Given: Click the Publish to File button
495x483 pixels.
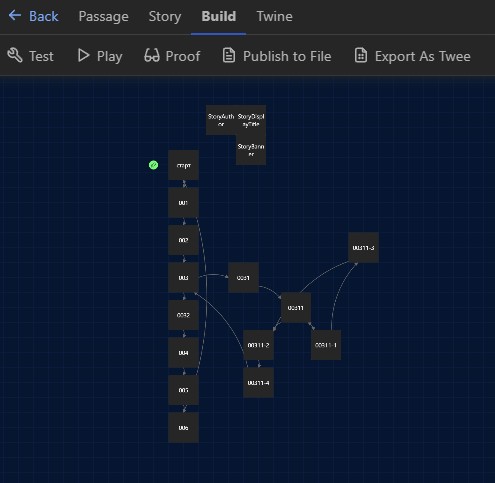Looking at the screenshot, I should (x=277, y=56).
